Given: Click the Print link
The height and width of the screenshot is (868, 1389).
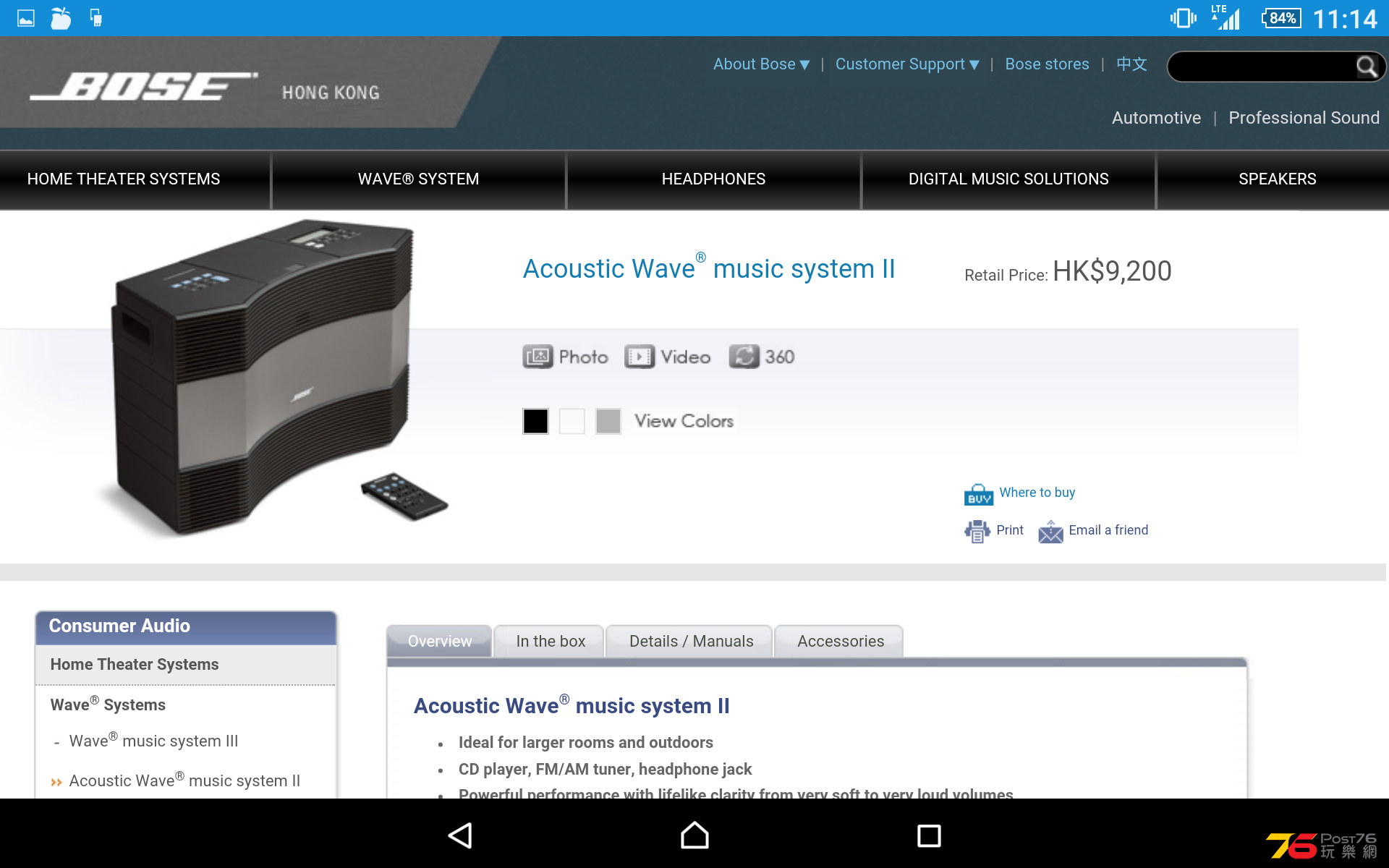Looking at the screenshot, I should pos(1010,530).
